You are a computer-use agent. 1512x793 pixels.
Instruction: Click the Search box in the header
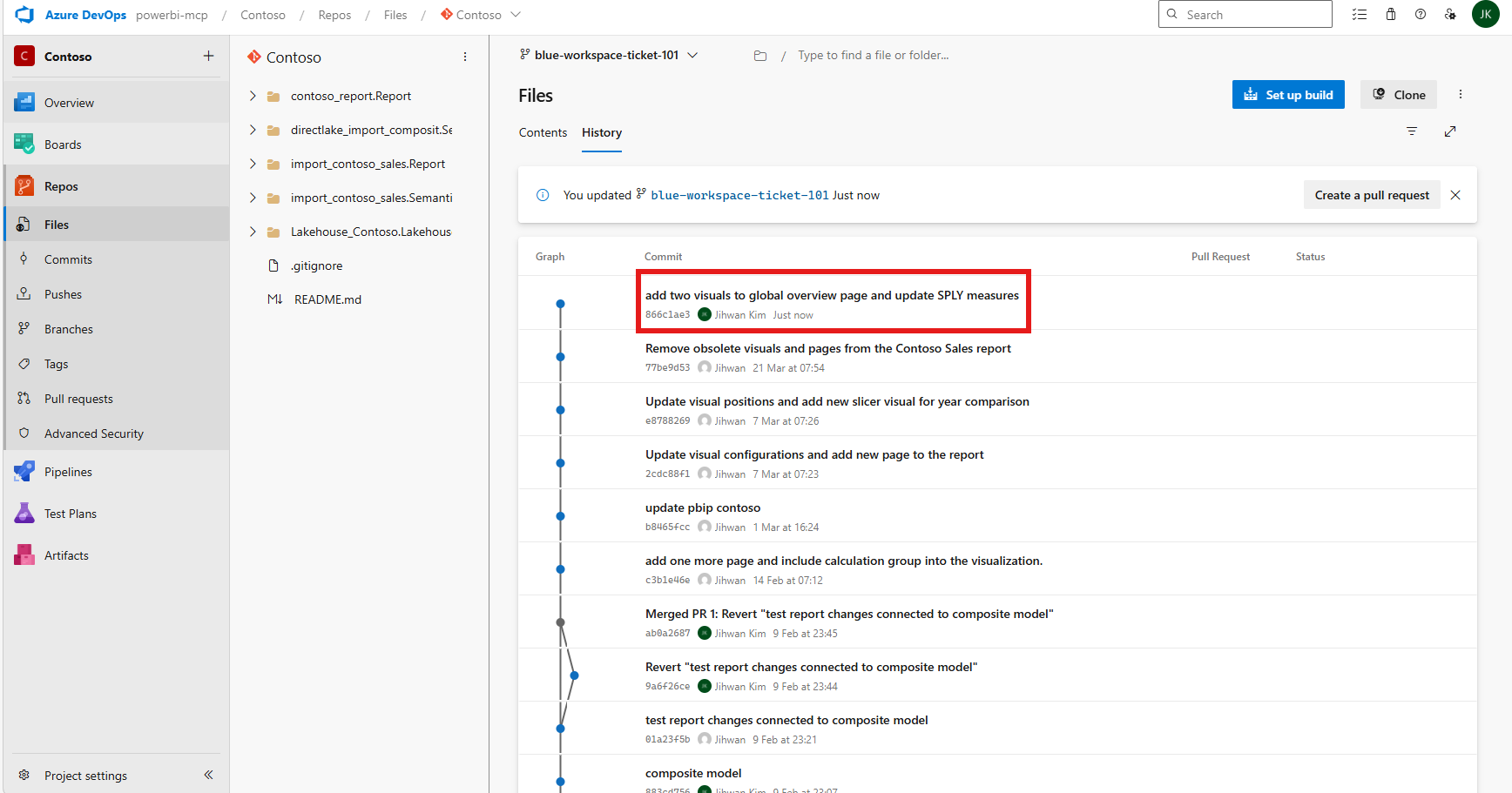tap(1245, 14)
